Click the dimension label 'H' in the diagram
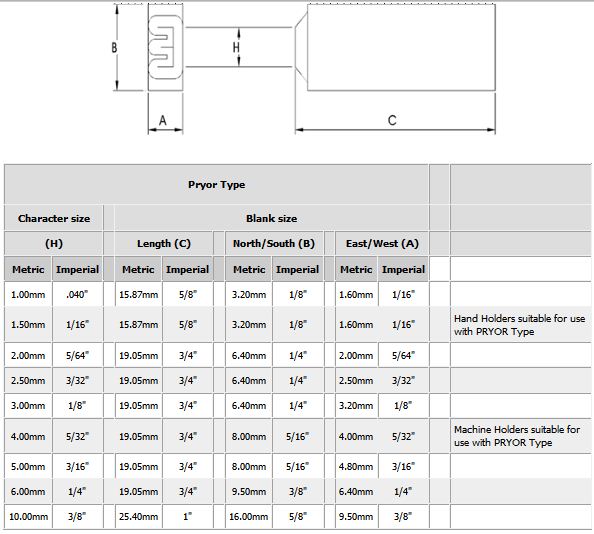594x534 pixels. pyautogui.click(x=236, y=47)
